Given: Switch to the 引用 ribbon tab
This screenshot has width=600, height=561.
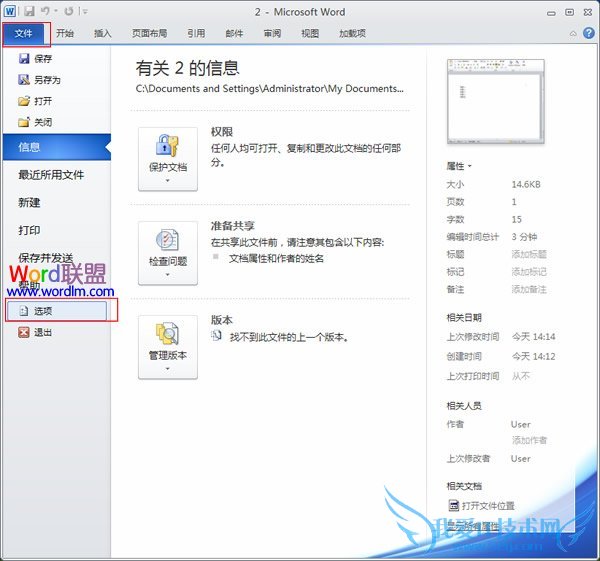Looking at the screenshot, I should click(x=196, y=34).
